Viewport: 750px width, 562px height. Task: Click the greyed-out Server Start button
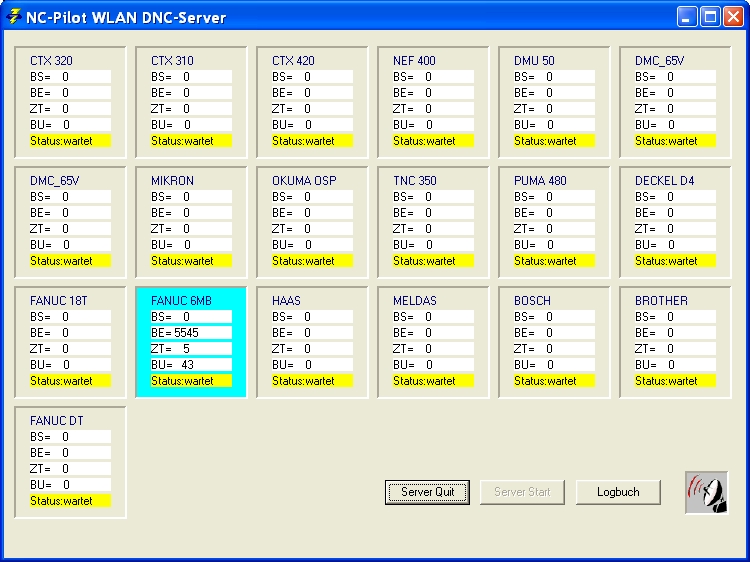coord(522,492)
